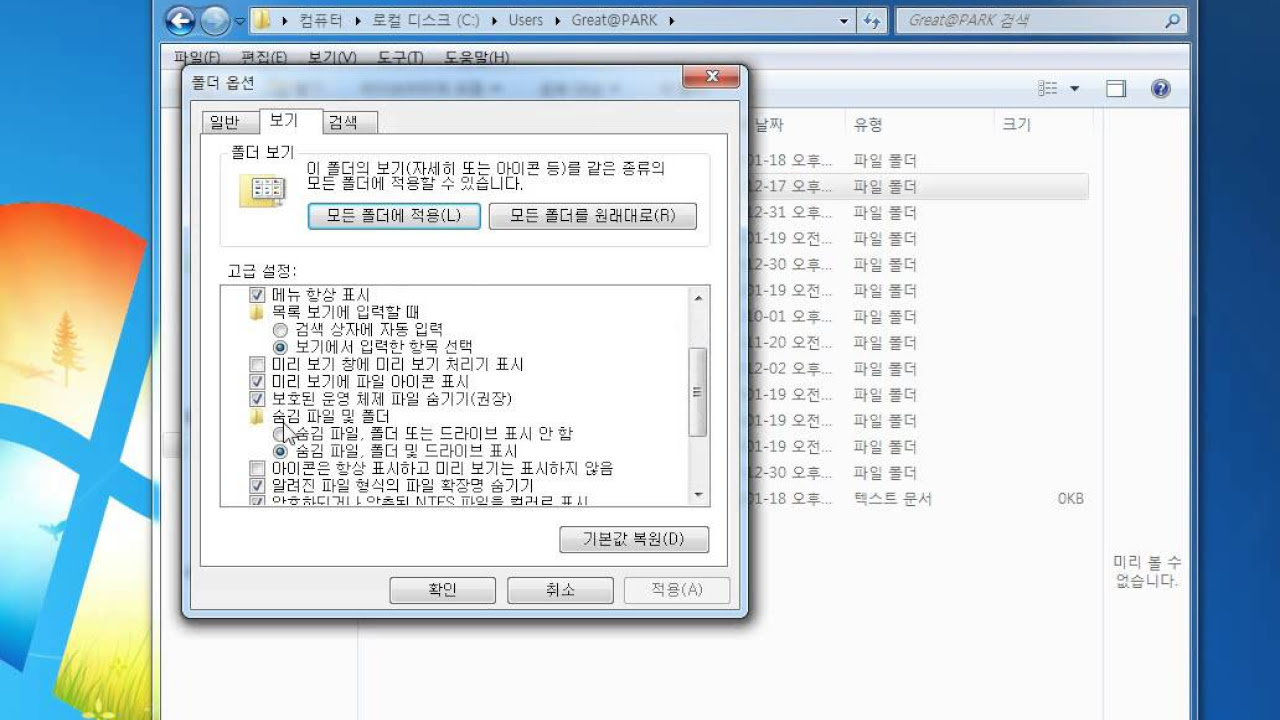Expand arrow after Users breadcrumb
Screen dimensions: 1280x720
pos(558,20)
